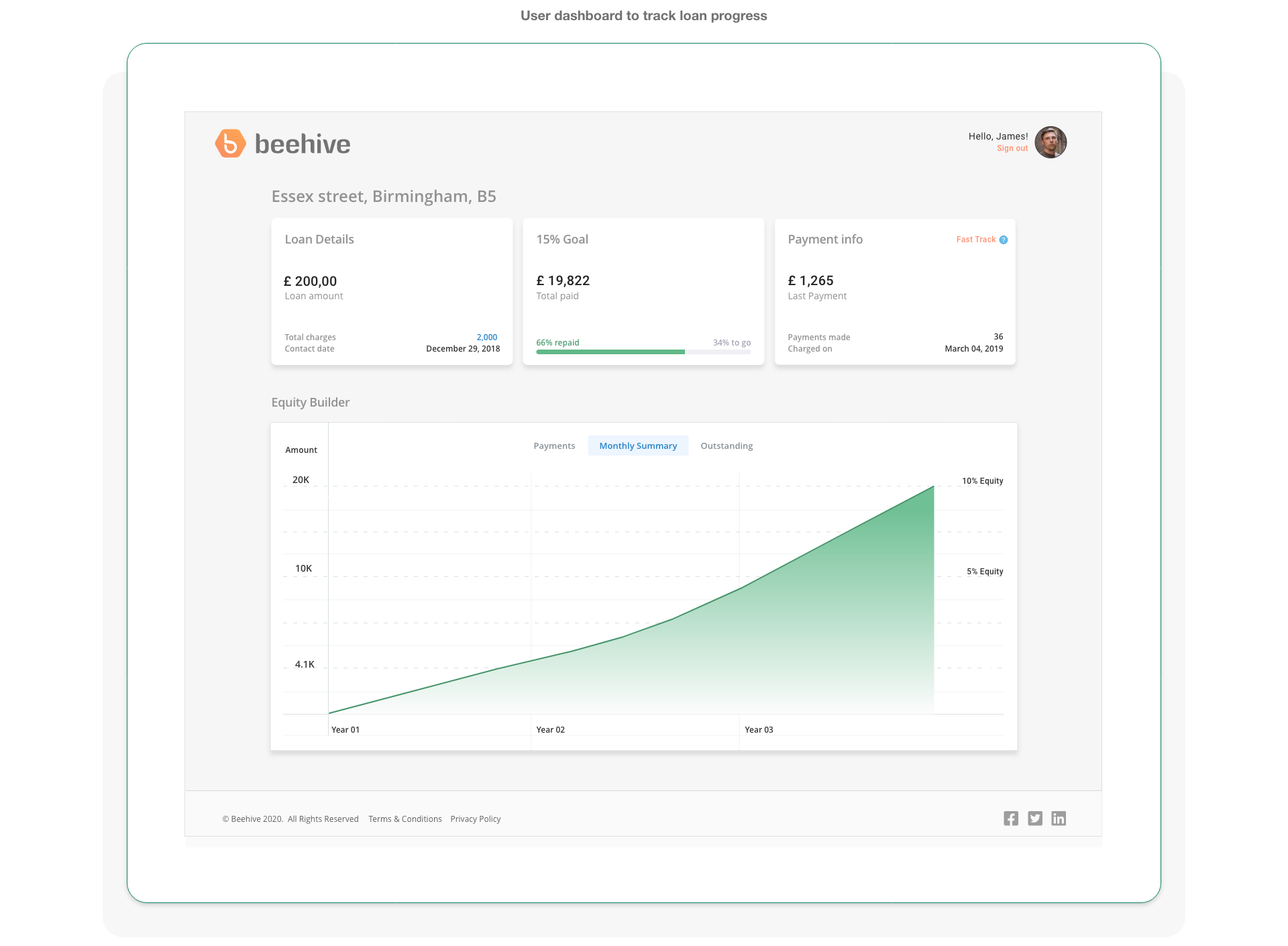The width and height of the screenshot is (1288, 946).
Task: Open the Privacy Policy link
Action: point(476,819)
